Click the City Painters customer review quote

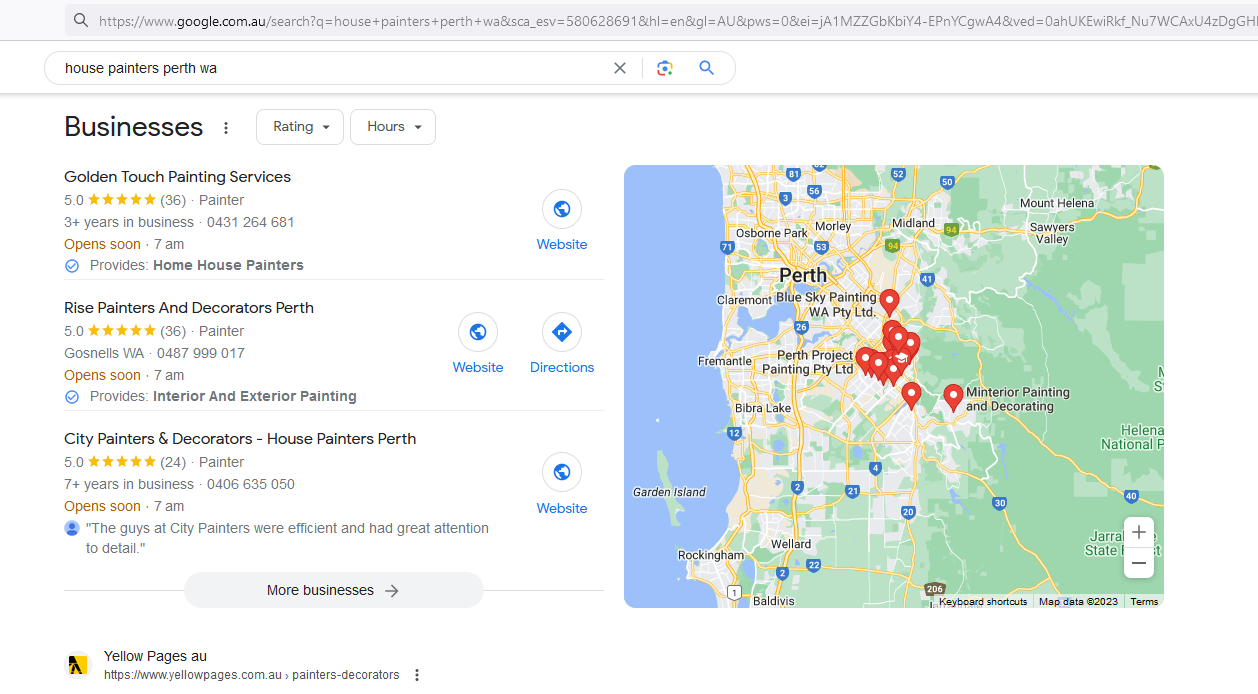(x=287, y=538)
